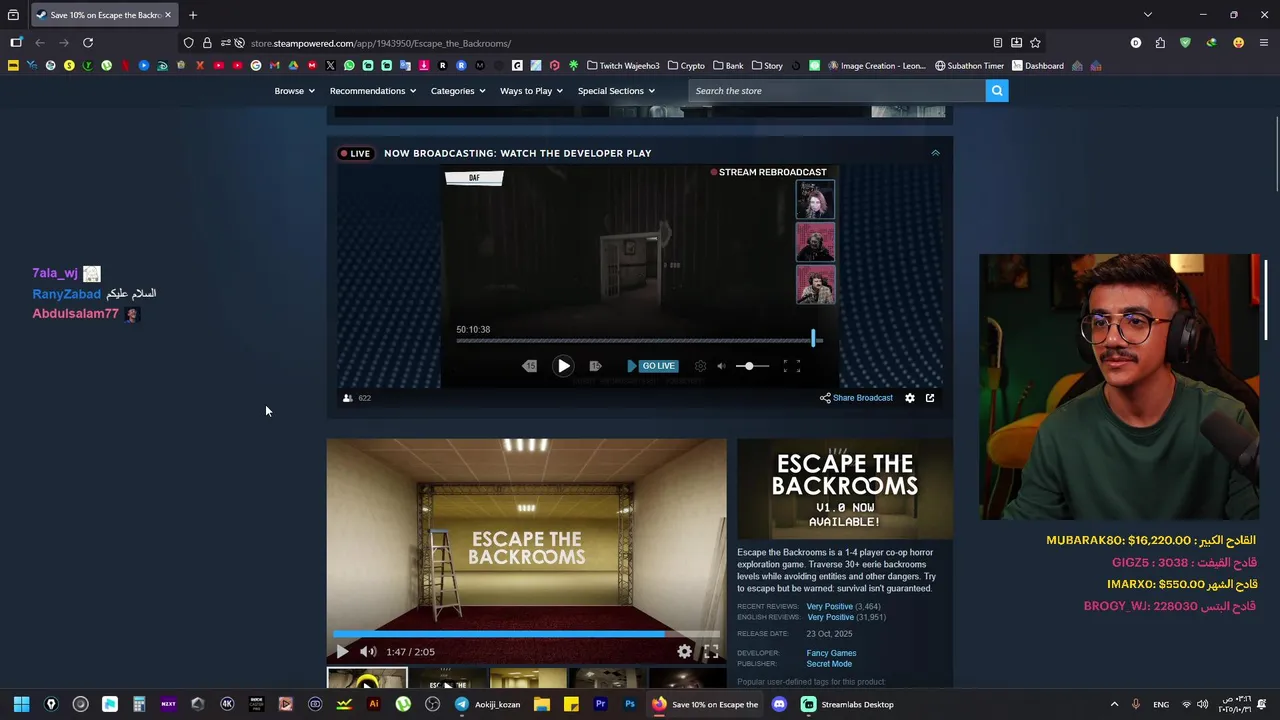The image size is (1280, 720).
Task: Open English reviews Very Positive link
Action: pyautogui.click(x=830, y=617)
